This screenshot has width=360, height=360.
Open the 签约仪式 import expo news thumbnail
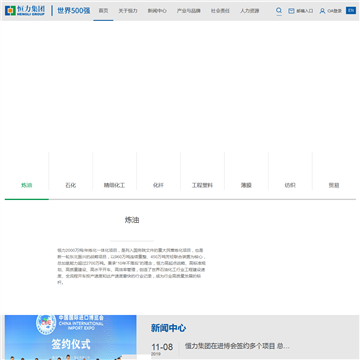pos(71,337)
